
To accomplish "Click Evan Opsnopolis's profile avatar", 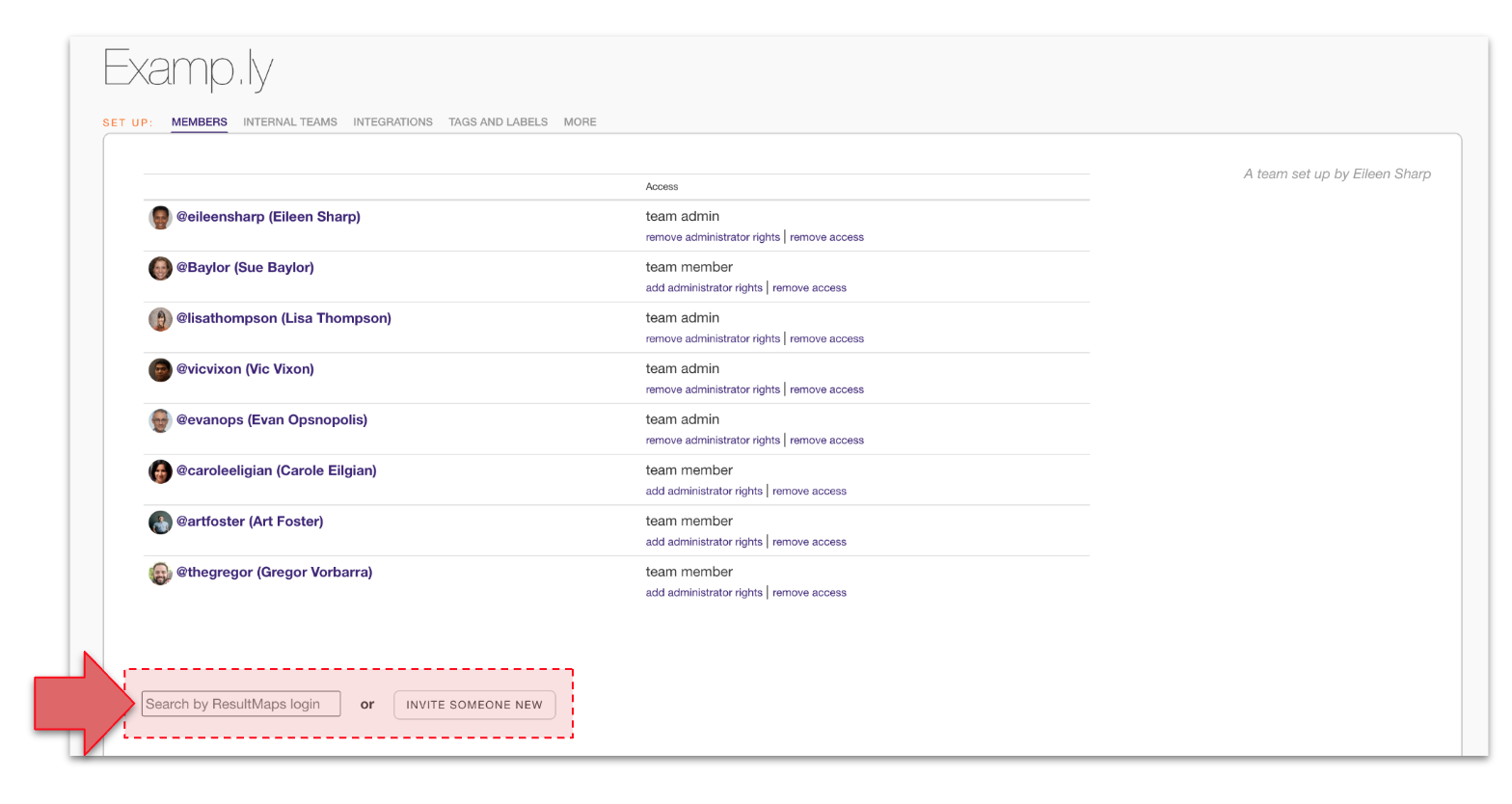I will tap(160, 420).
